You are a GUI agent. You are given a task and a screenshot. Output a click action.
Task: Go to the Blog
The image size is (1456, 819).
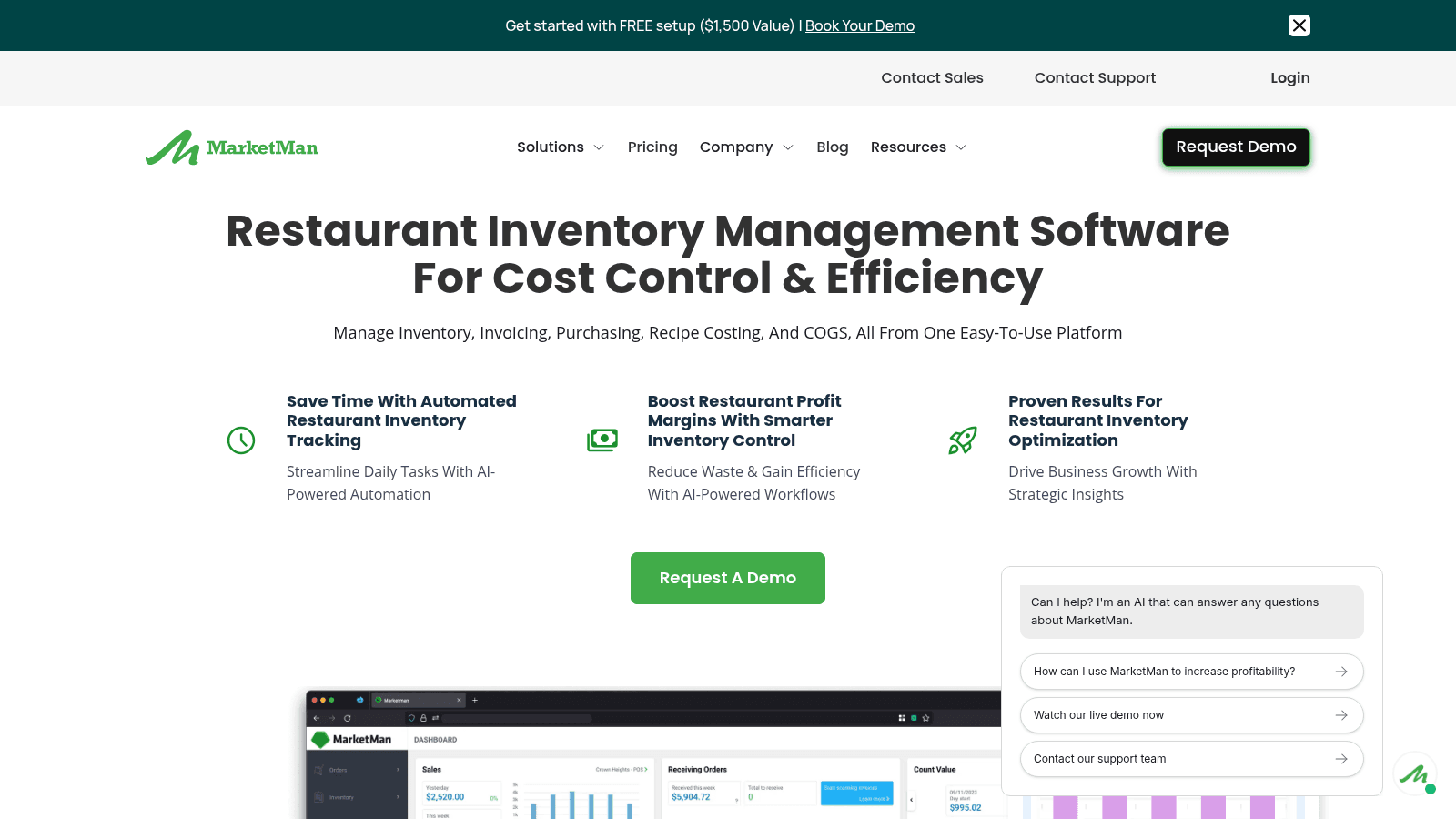pos(833,147)
